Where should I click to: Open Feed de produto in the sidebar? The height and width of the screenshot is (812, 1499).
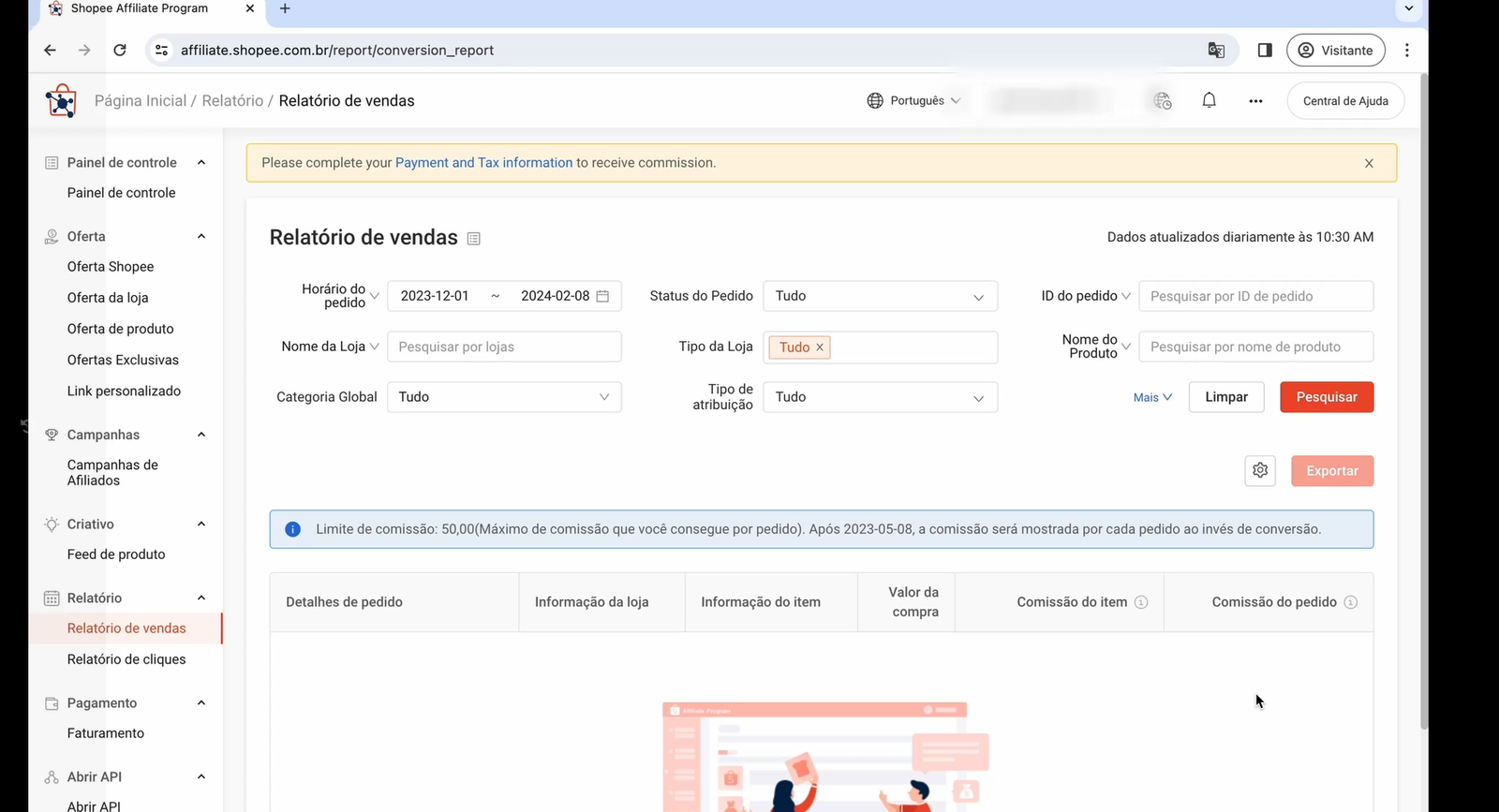116,554
